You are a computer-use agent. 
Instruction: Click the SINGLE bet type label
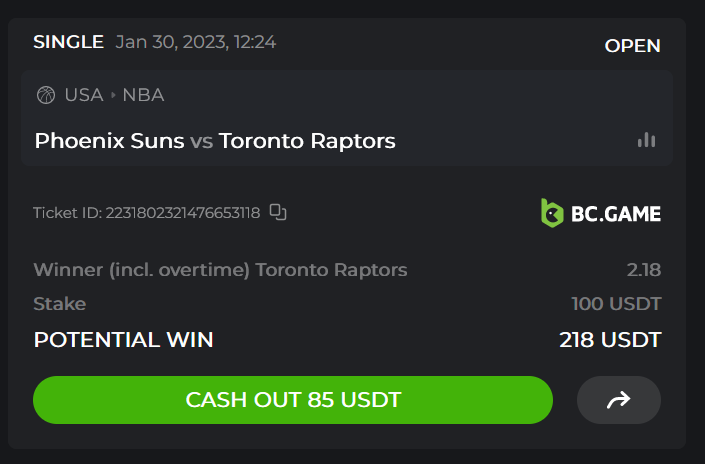pos(68,42)
